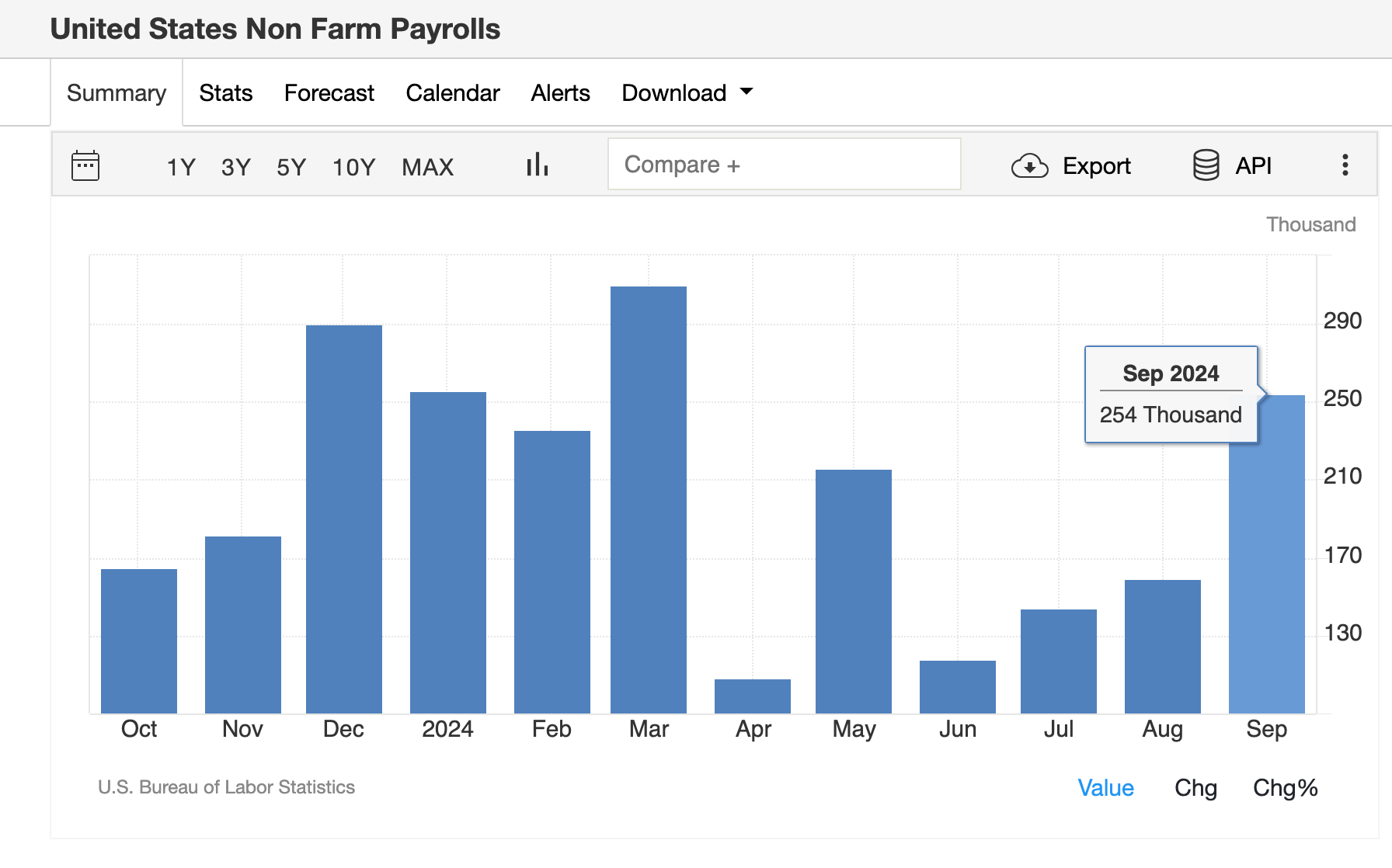Click the Oct bar in chart
Image resolution: width=1392 pixels, height=868 pixels.
click(x=139, y=641)
